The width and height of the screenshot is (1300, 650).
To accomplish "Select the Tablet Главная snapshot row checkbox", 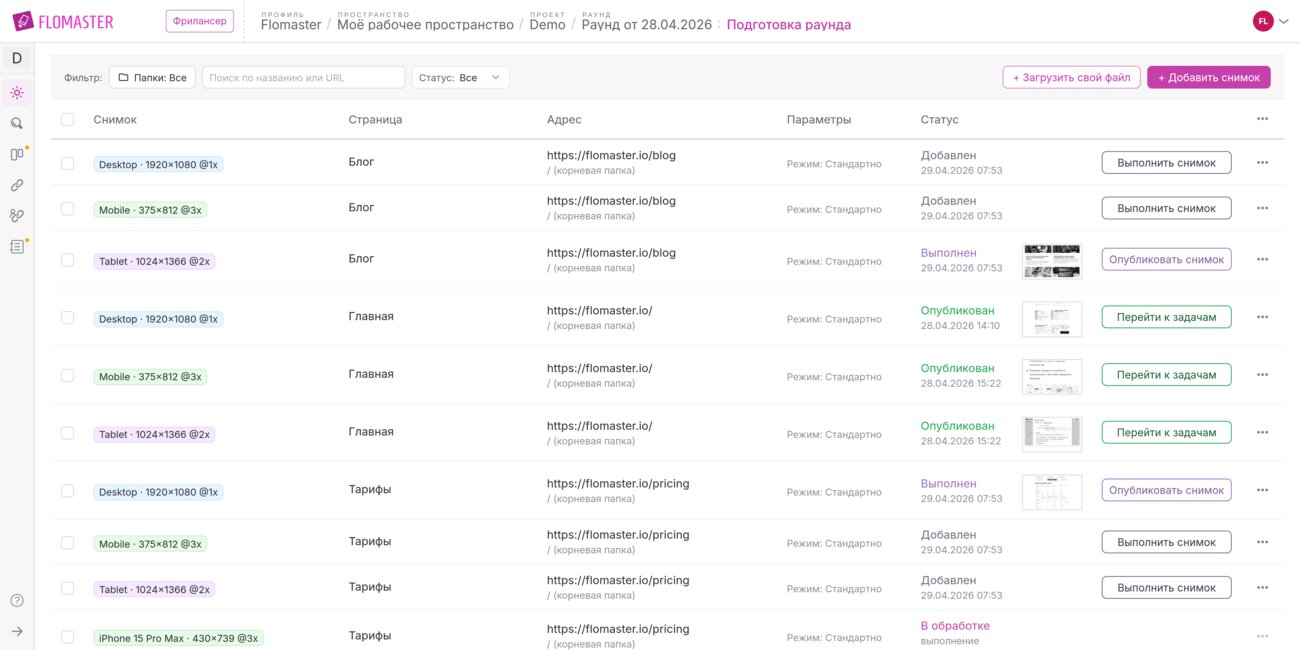I will (x=67, y=433).
